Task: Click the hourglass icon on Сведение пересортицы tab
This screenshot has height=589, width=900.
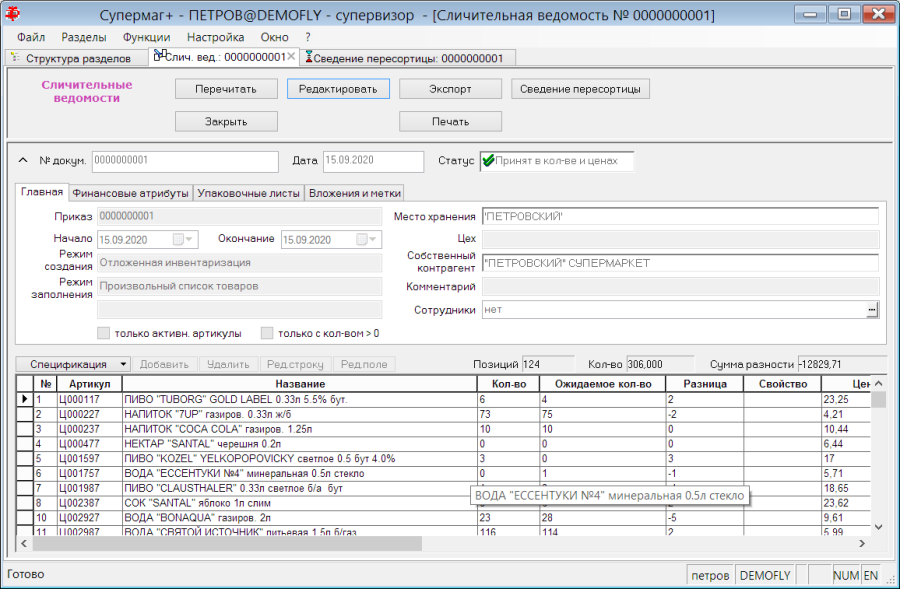Action: (x=309, y=57)
